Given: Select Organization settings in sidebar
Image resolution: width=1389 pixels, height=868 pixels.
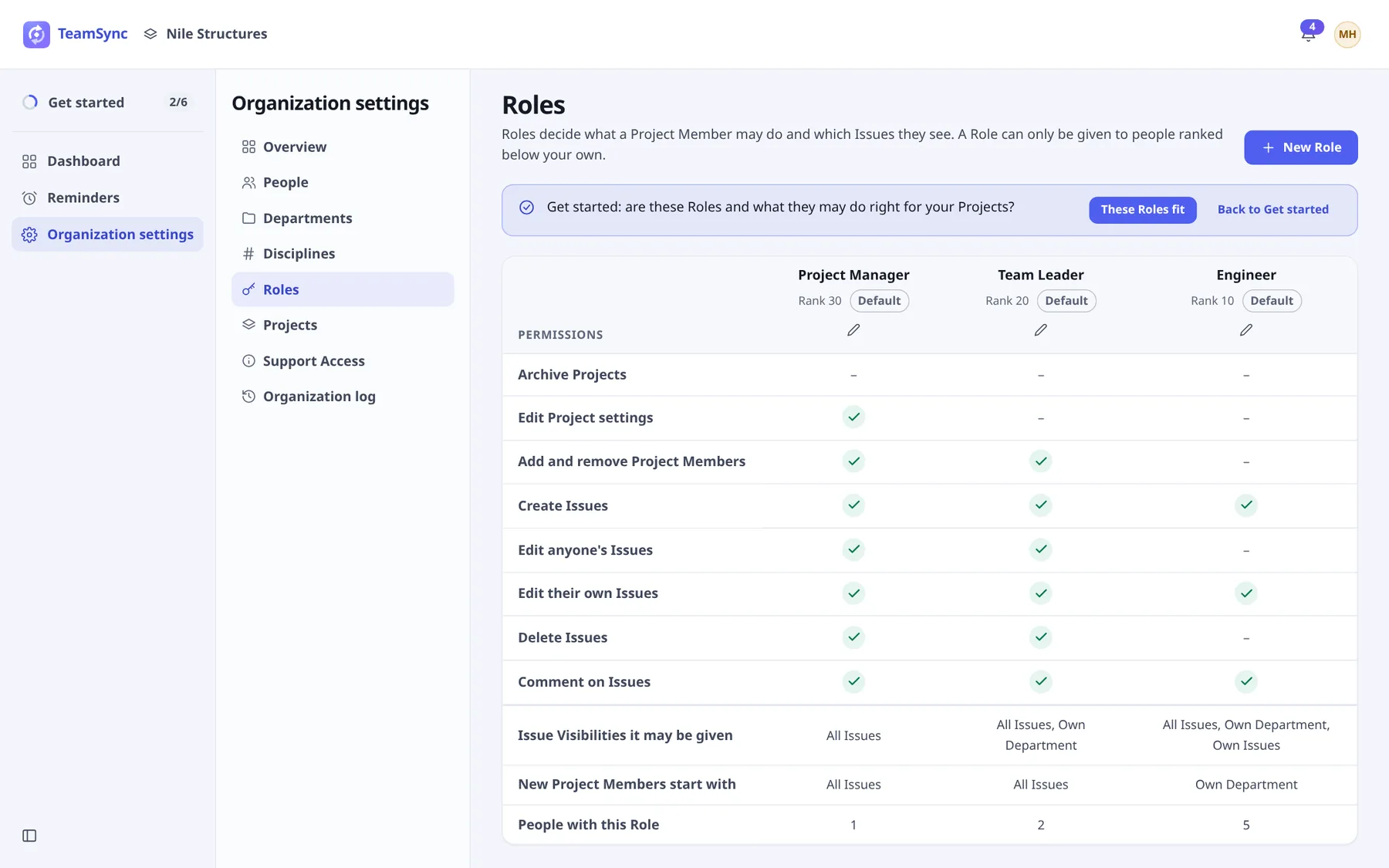Looking at the screenshot, I should 107,235.
